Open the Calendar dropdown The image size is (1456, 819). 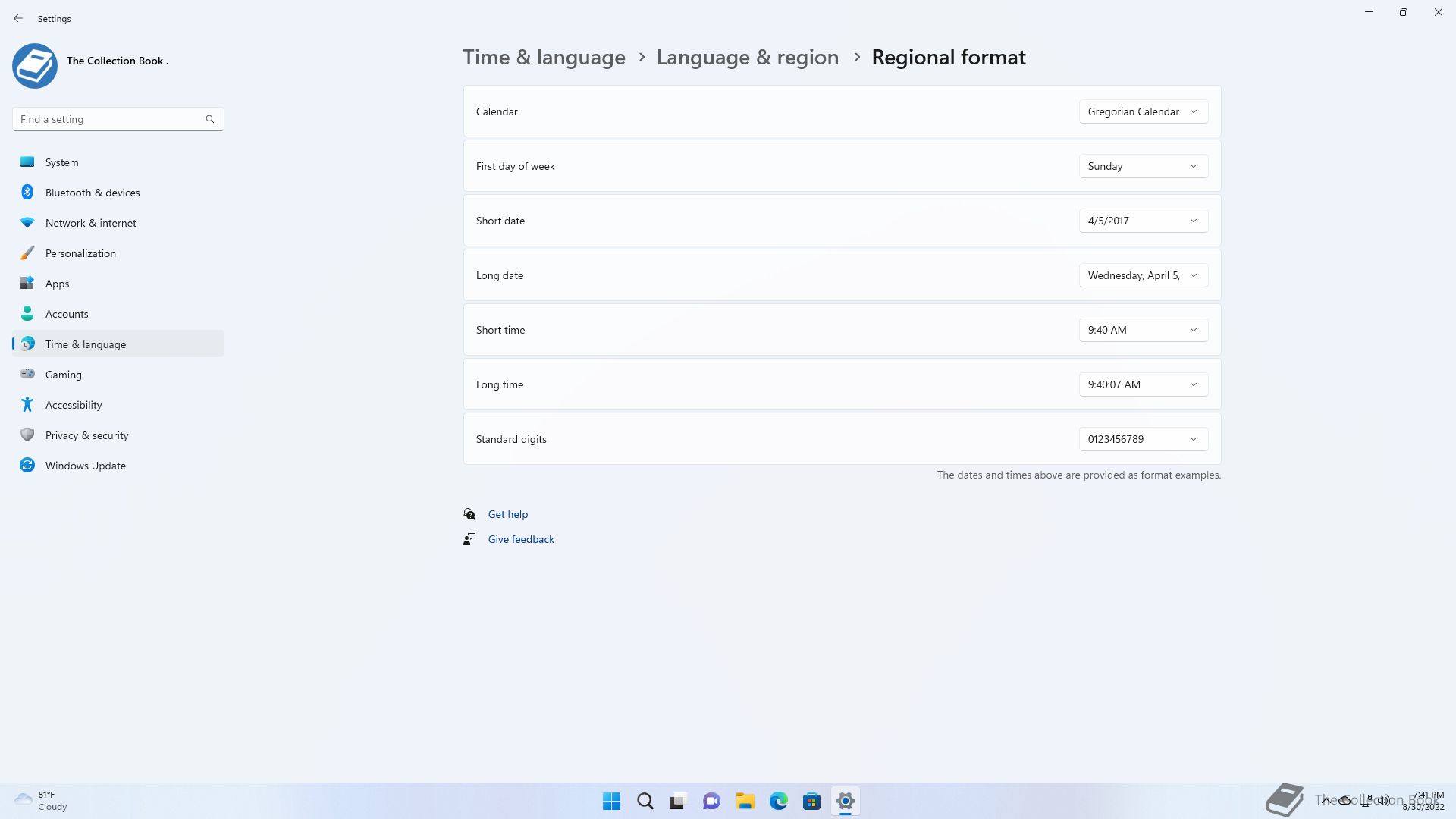point(1143,111)
